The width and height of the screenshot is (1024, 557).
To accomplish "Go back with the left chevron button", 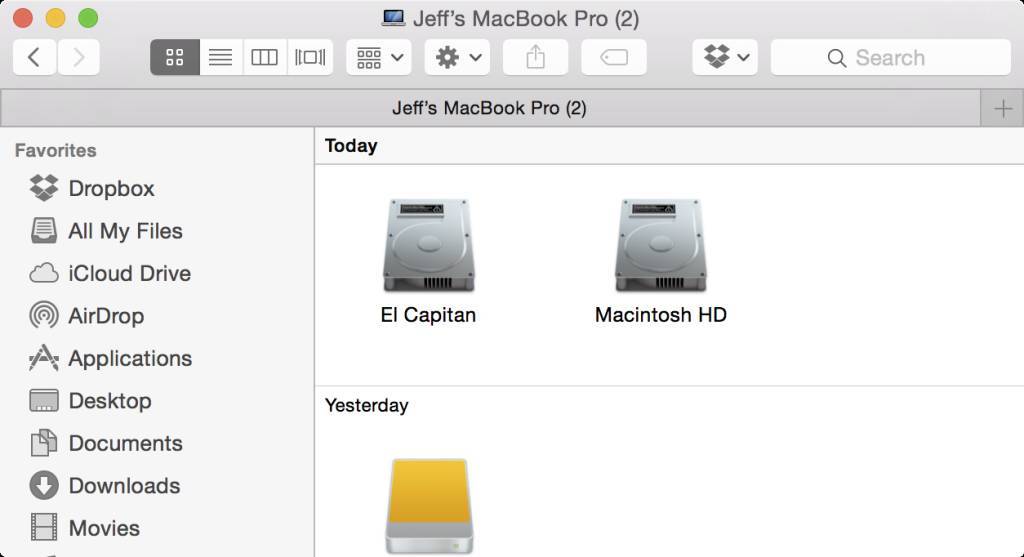I will tap(34, 57).
